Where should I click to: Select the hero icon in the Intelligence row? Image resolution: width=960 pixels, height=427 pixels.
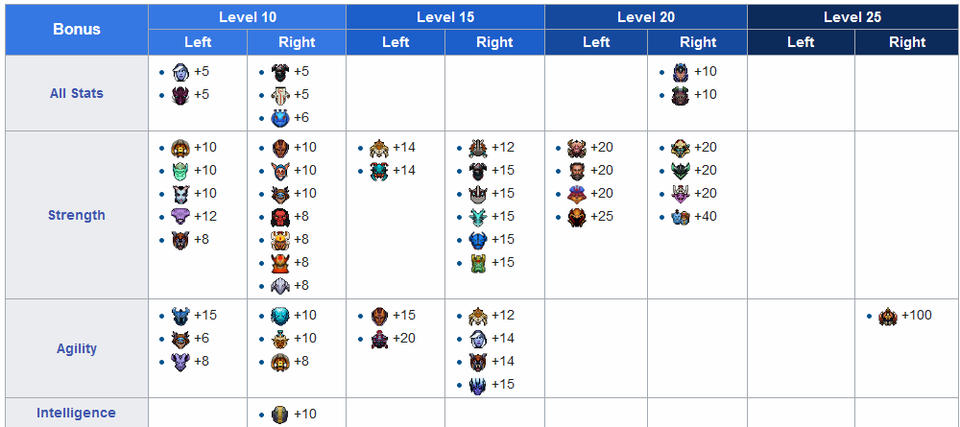[x=280, y=414]
